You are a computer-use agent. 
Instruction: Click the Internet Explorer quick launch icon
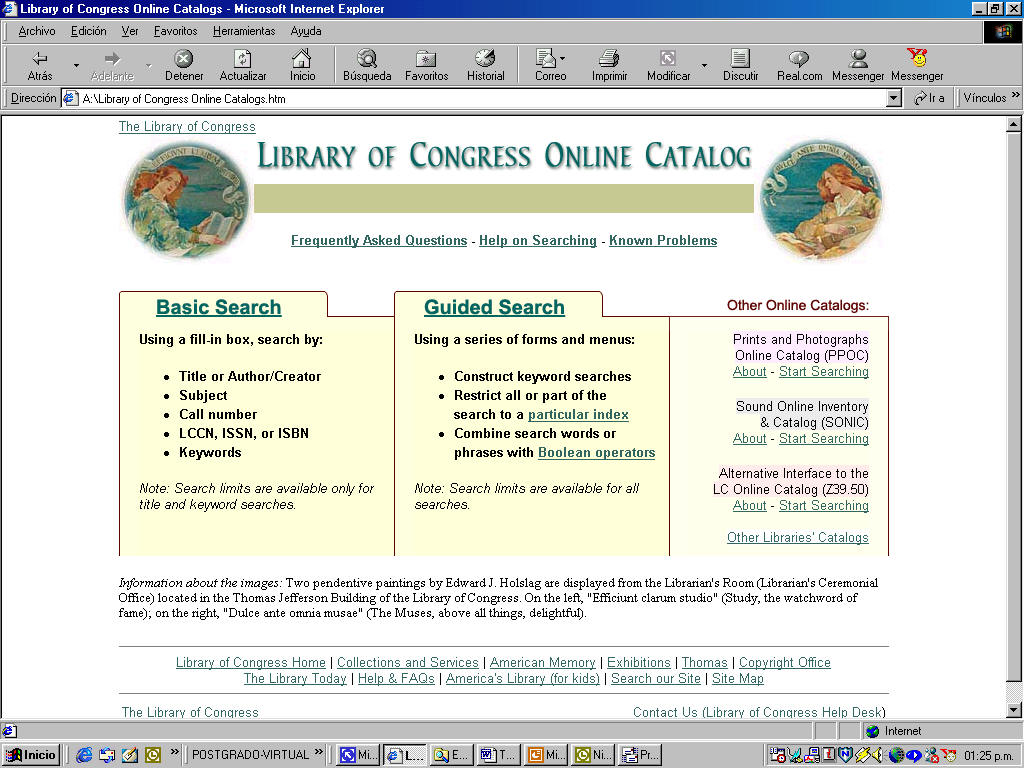[84, 755]
